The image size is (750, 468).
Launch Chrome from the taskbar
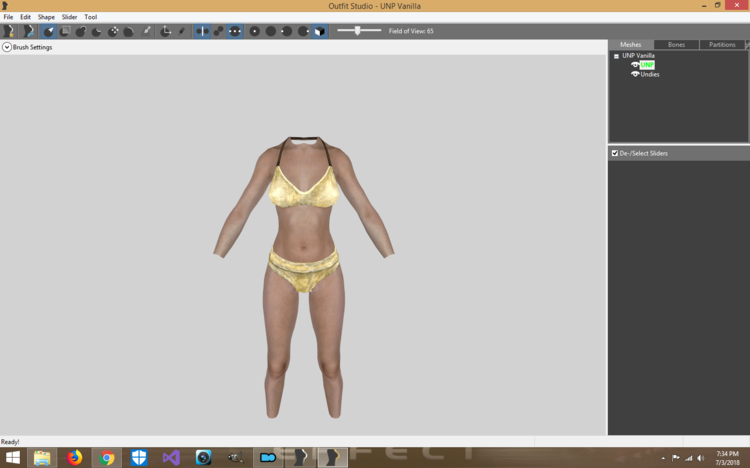click(x=107, y=458)
